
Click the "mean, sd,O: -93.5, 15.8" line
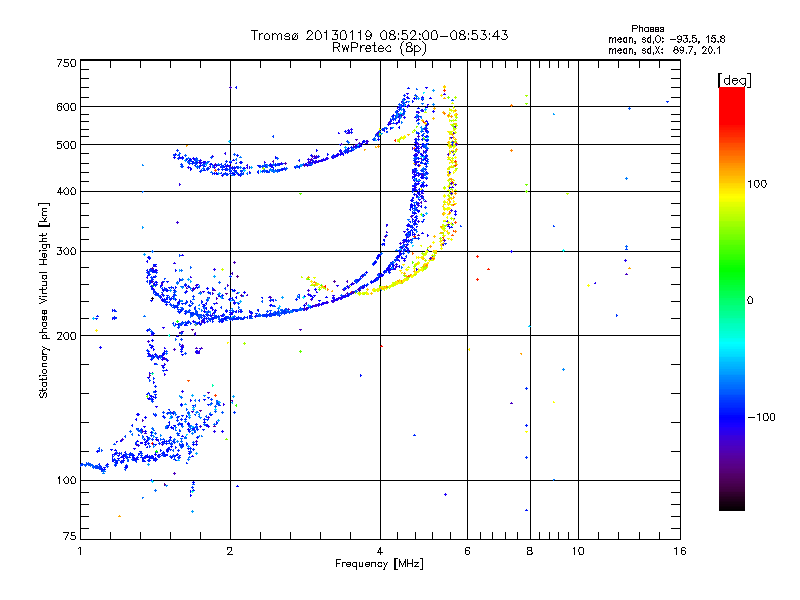tap(666, 39)
